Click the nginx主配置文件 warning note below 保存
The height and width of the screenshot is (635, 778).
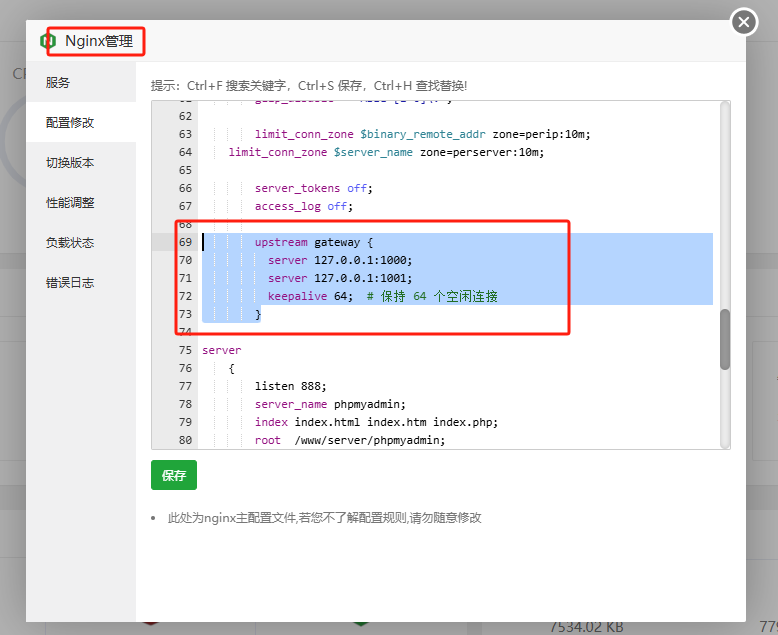click(324, 518)
